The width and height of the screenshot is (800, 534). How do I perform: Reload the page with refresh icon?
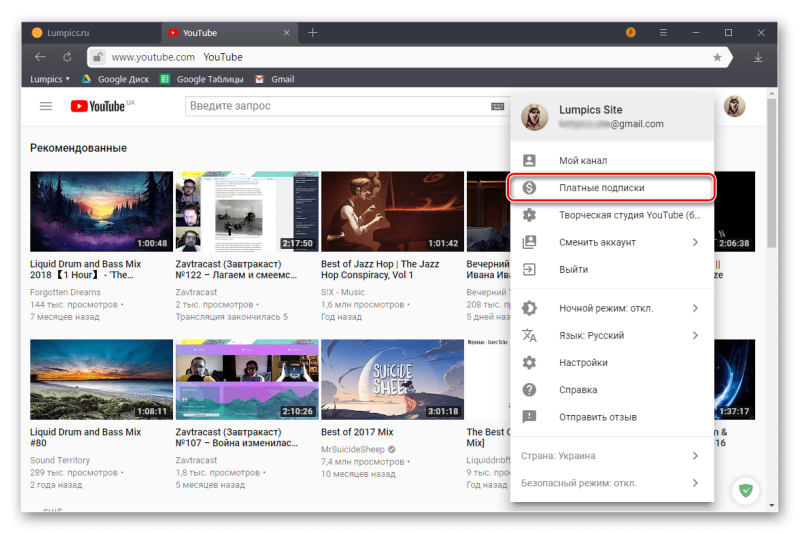pyautogui.click(x=67, y=57)
